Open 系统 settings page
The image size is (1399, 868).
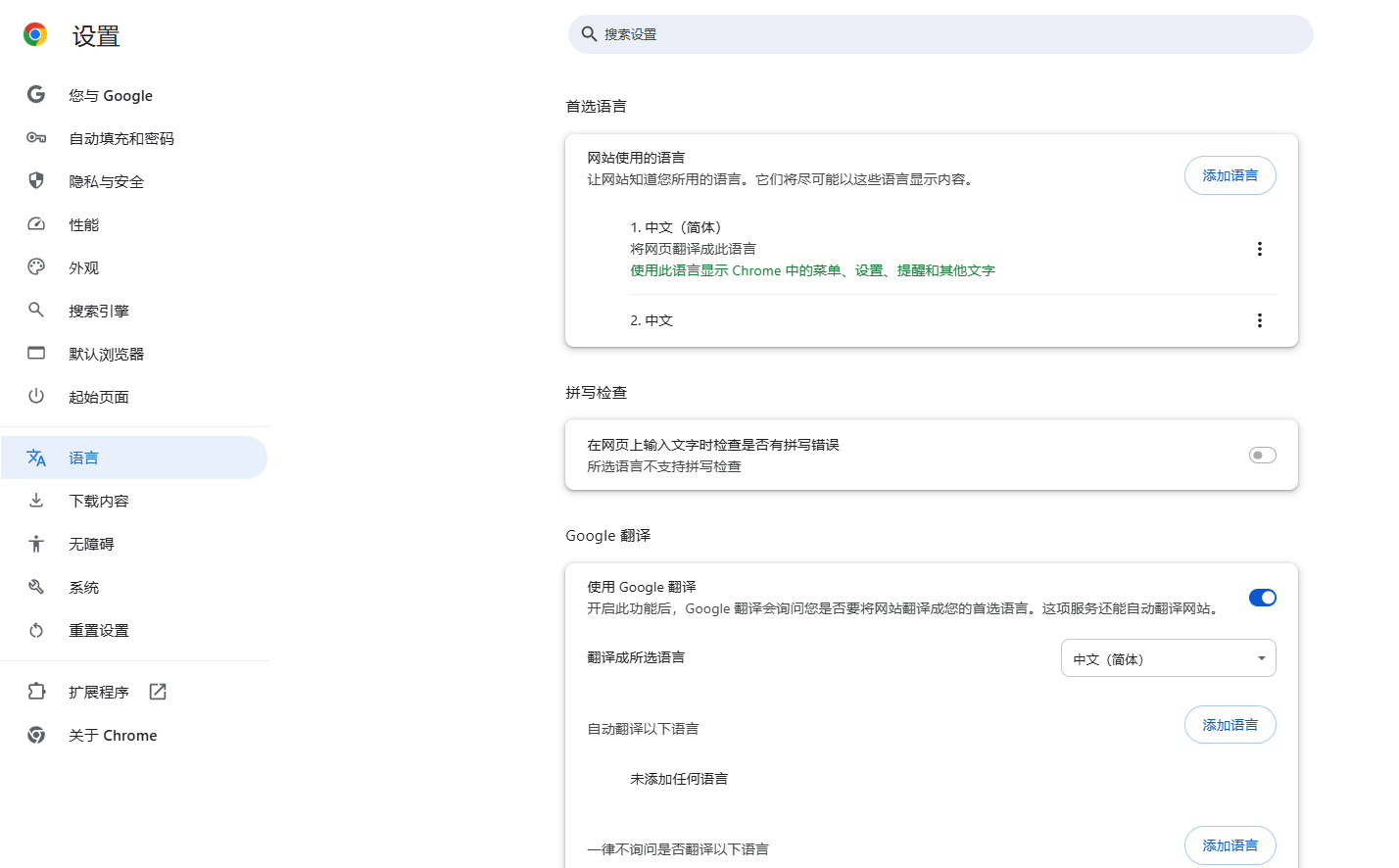134,587
